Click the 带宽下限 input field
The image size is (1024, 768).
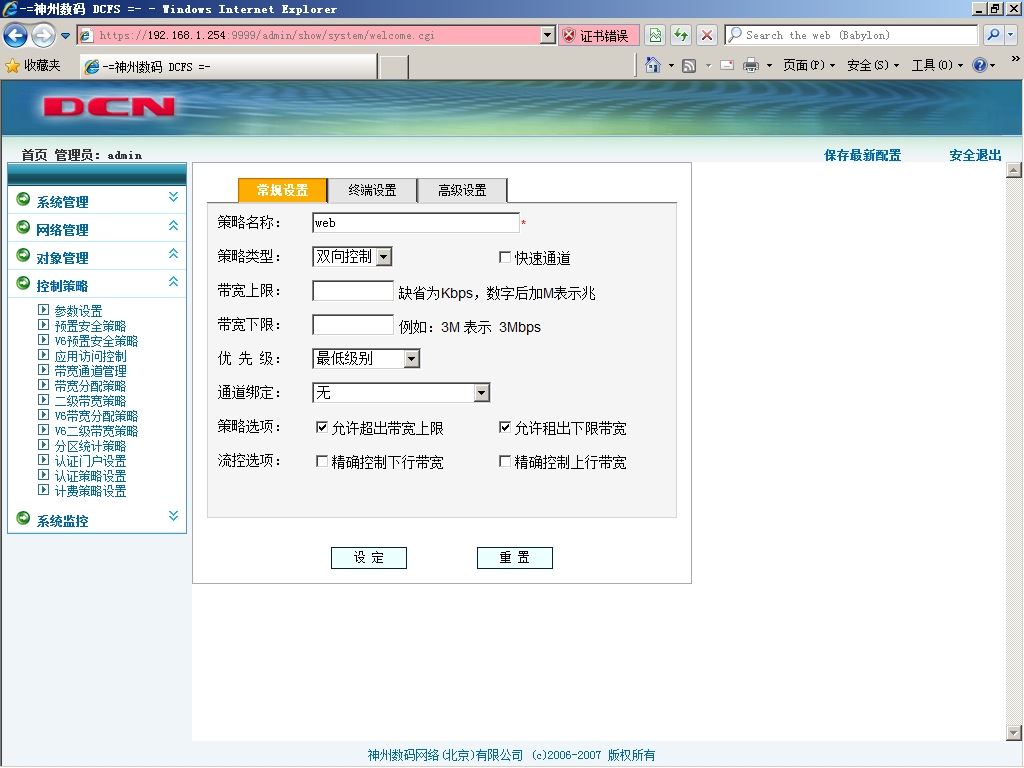click(x=353, y=325)
